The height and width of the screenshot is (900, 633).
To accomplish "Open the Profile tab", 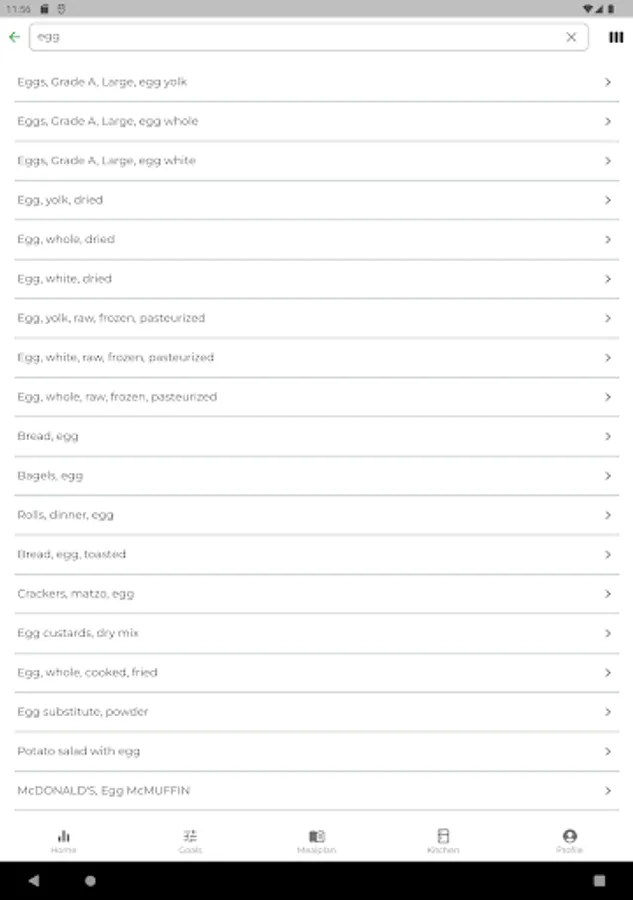I will click(x=569, y=840).
